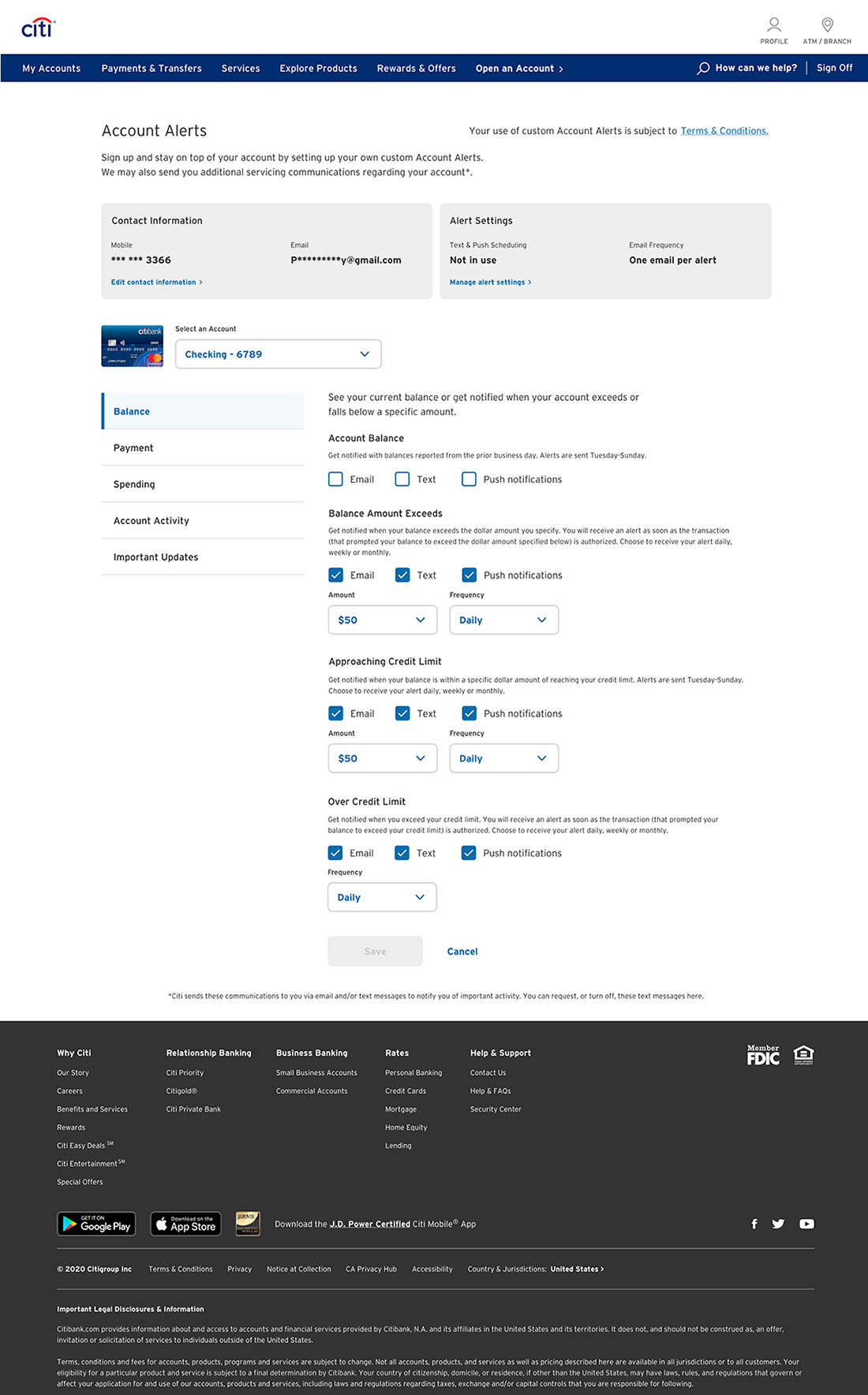Click the Google Play badge
Viewport: 868px width, 1395px height.
(x=96, y=1224)
